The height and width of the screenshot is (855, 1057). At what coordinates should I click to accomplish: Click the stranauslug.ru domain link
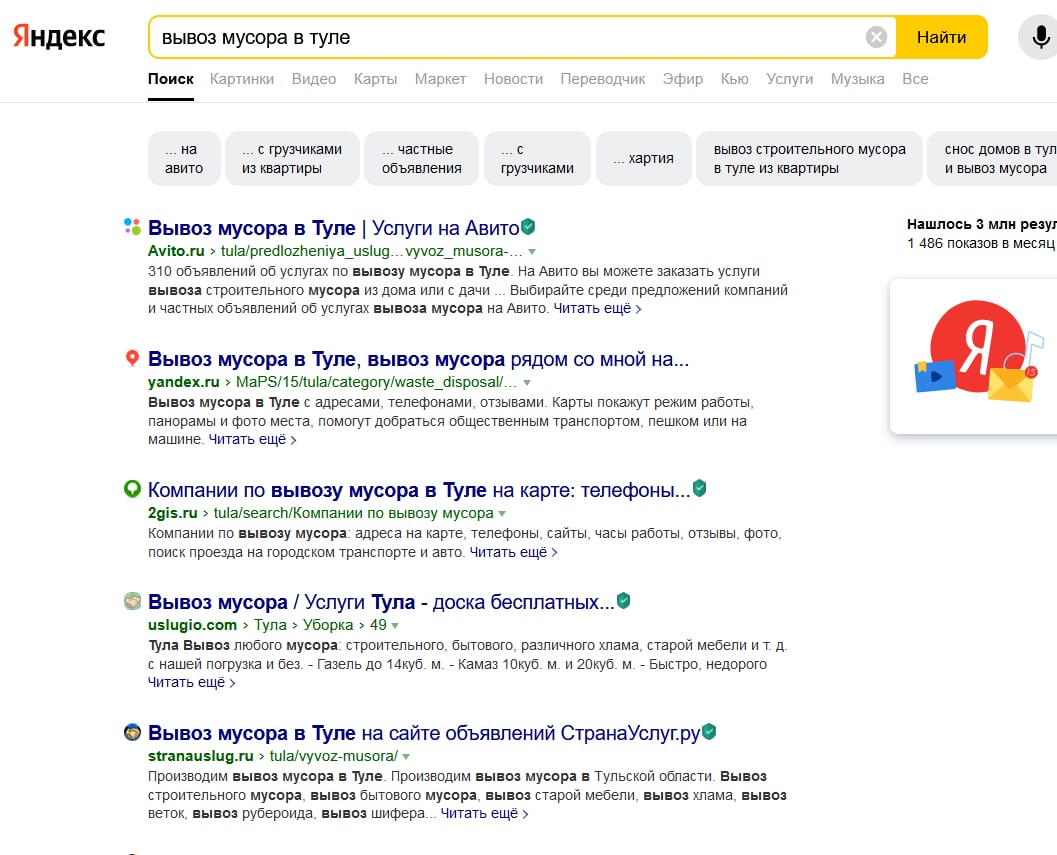tap(200, 755)
